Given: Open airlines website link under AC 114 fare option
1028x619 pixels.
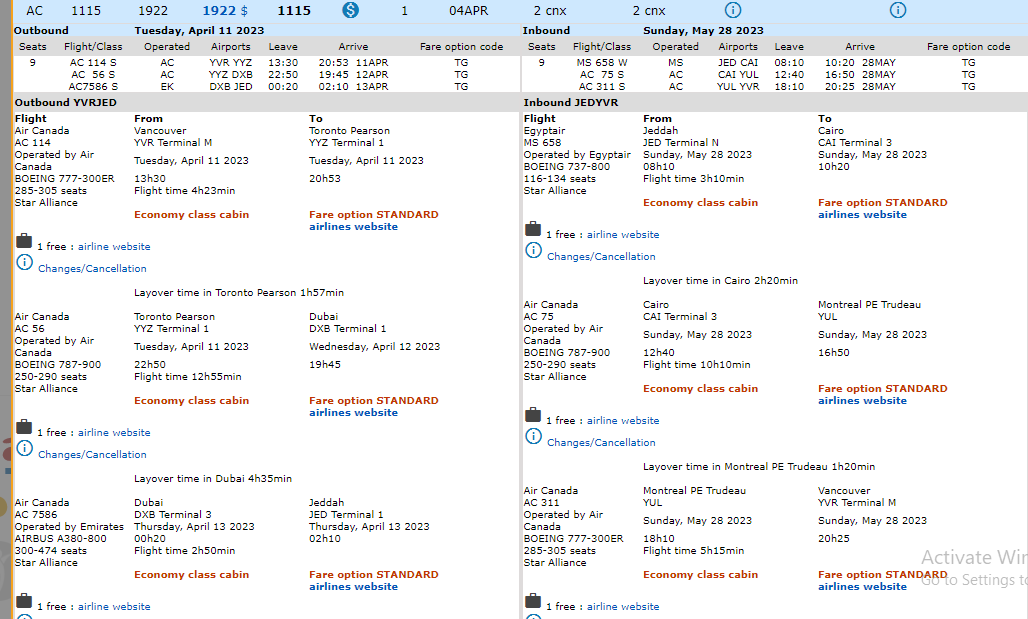Looking at the screenshot, I should coord(353,227).
